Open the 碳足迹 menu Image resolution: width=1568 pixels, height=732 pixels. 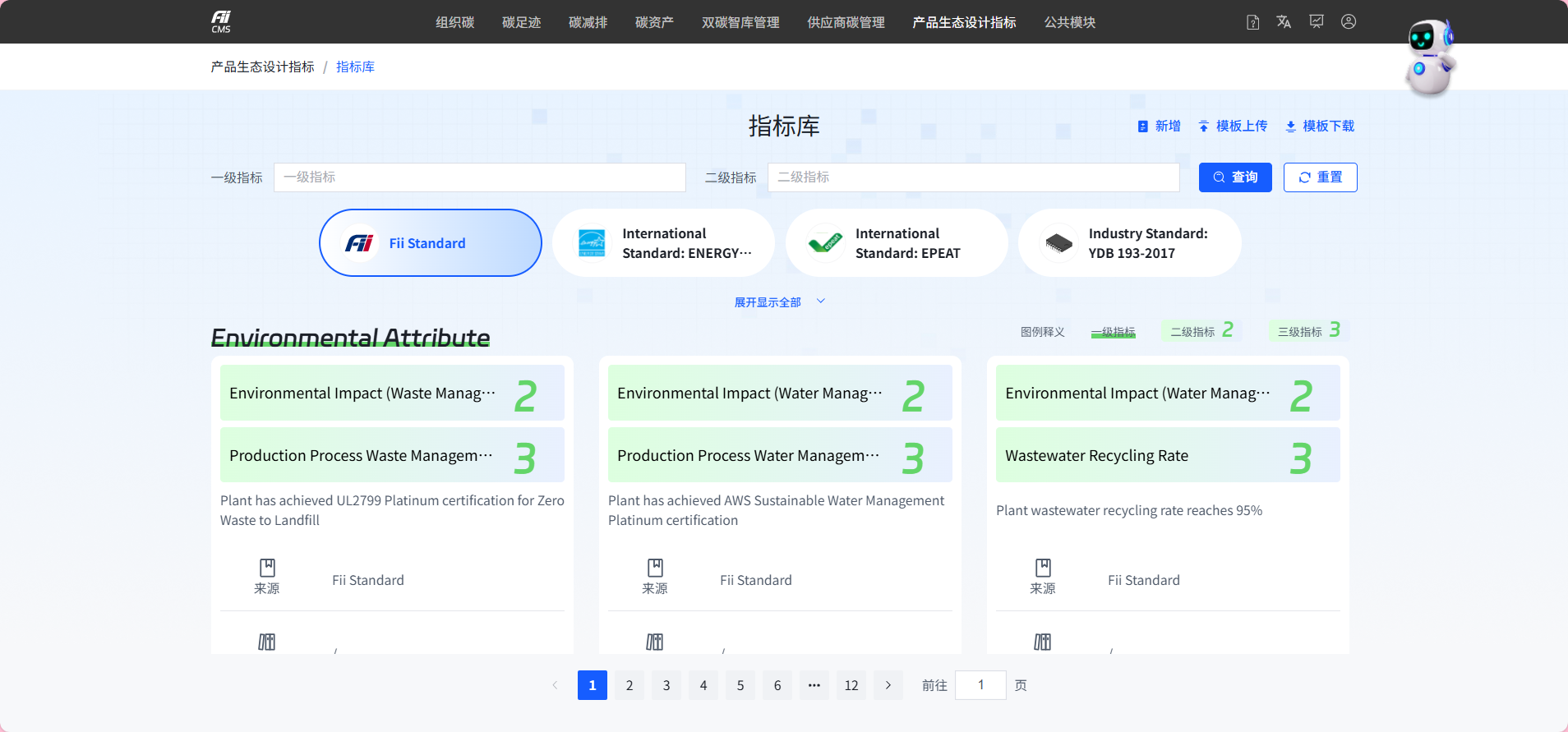tap(521, 22)
